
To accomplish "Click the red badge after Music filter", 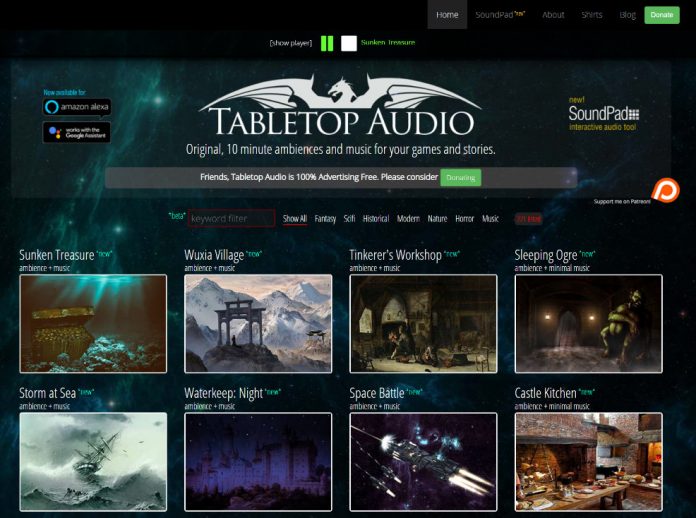I will [528, 219].
